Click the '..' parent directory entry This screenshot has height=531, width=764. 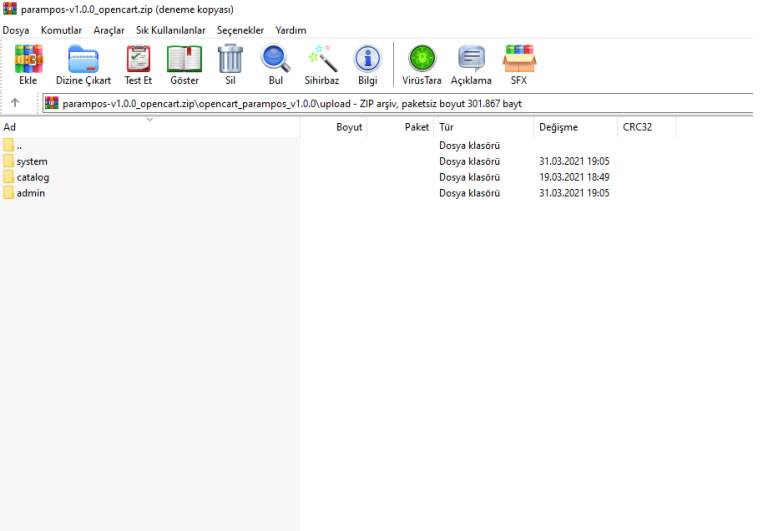pyautogui.click(x=19, y=146)
